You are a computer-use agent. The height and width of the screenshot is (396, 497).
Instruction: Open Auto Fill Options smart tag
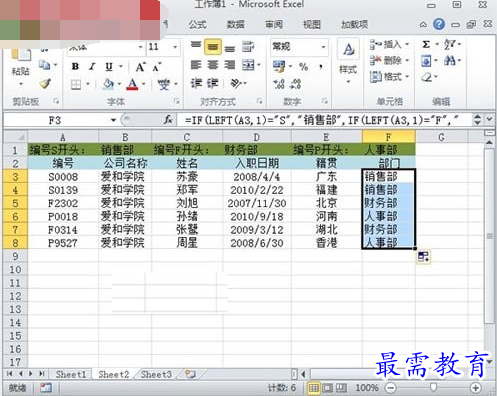[424, 257]
